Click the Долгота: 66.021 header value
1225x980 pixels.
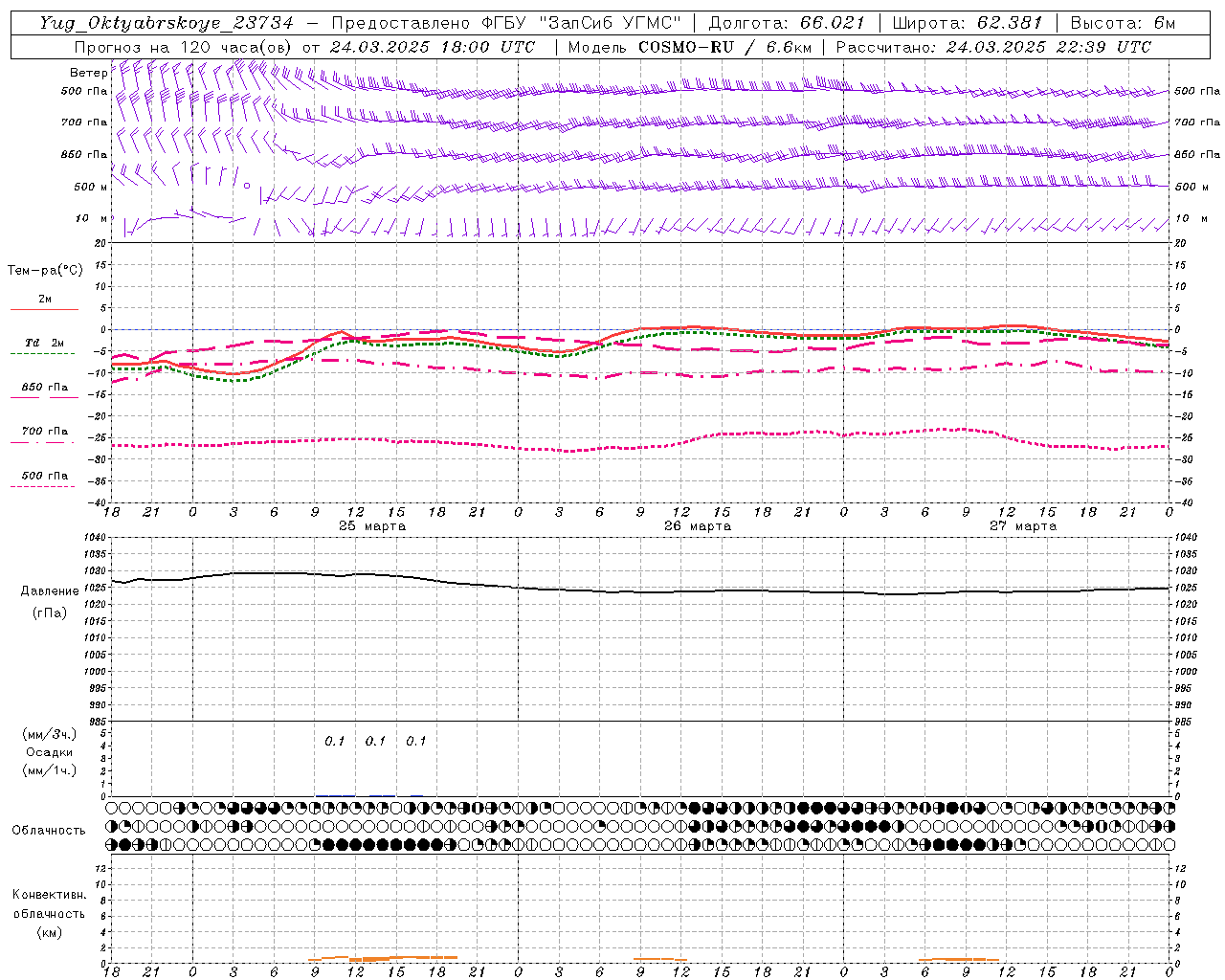point(787,23)
